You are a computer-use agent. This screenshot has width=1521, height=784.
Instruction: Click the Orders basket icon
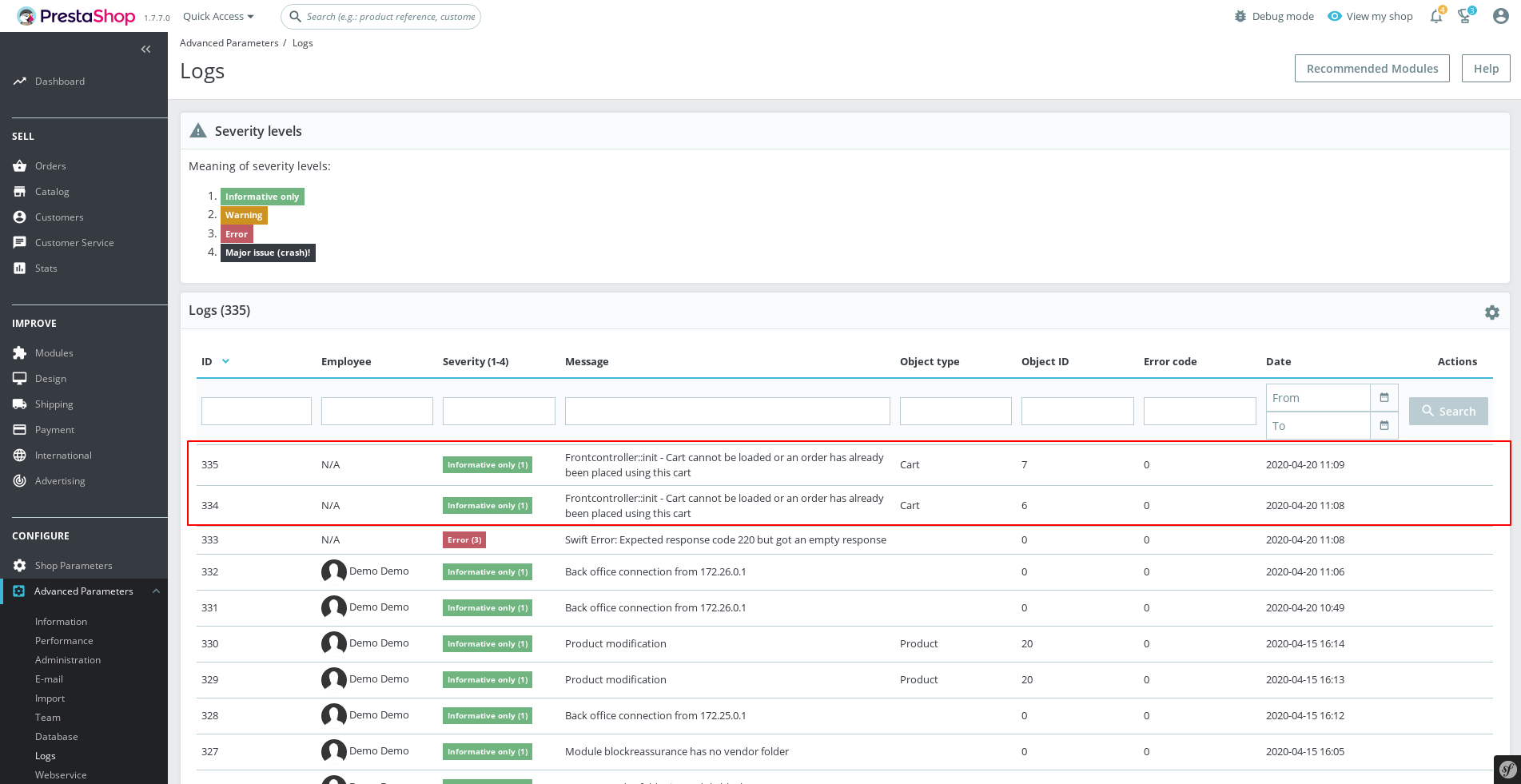20,166
